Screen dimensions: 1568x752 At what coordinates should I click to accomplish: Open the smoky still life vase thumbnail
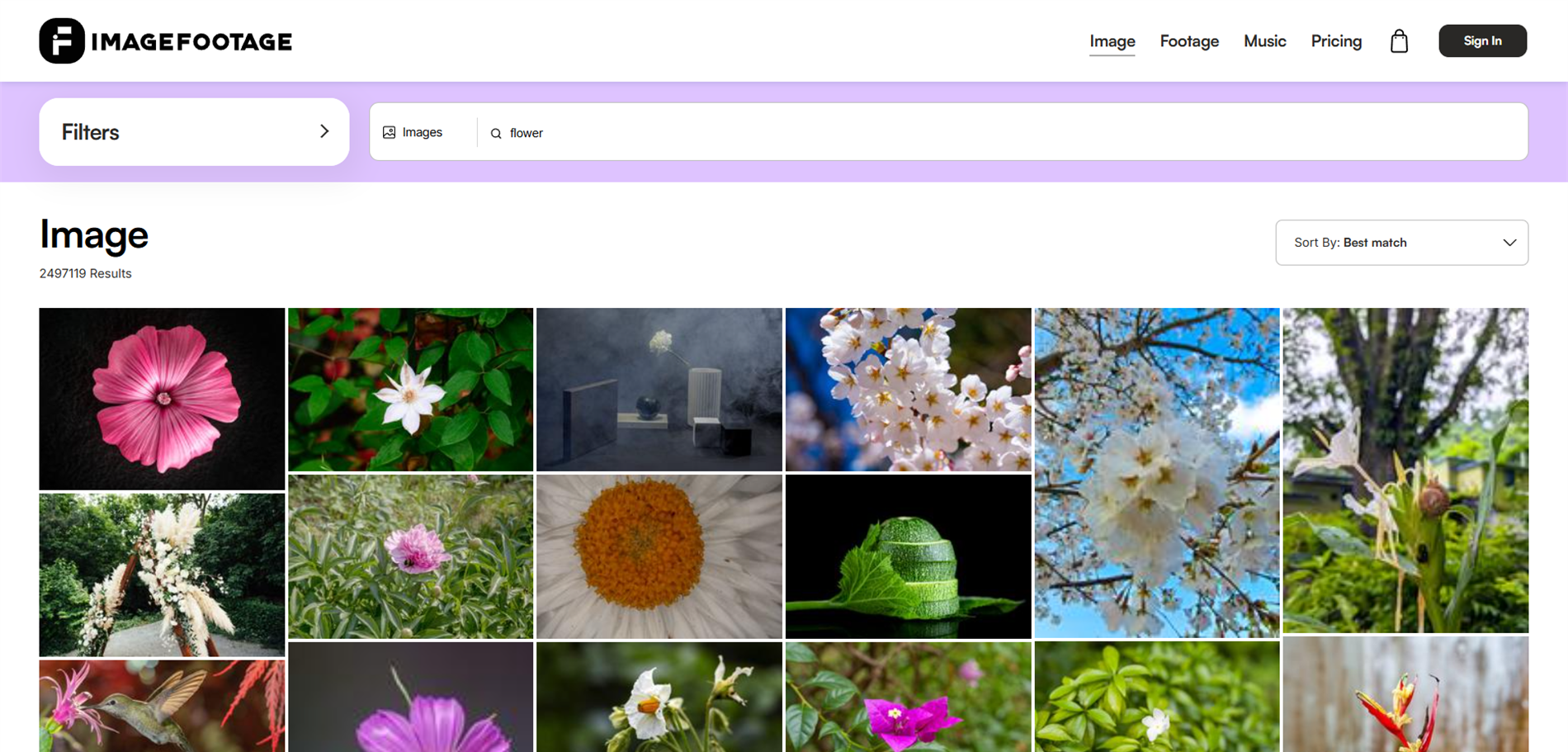click(659, 390)
